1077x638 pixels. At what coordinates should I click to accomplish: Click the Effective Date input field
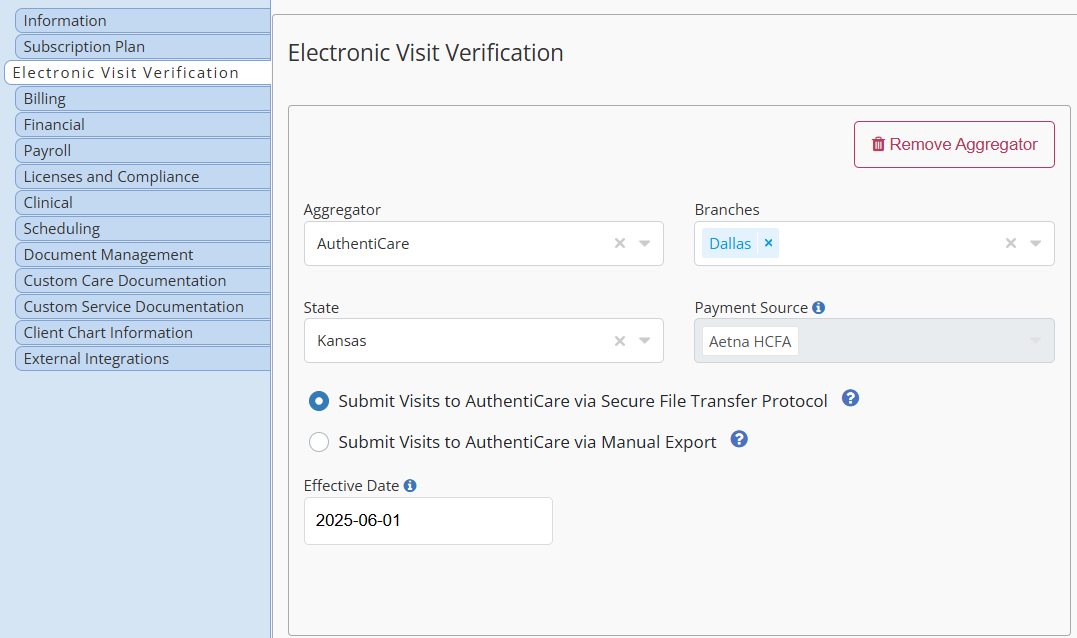pyautogui.click(x=428, y=521)
